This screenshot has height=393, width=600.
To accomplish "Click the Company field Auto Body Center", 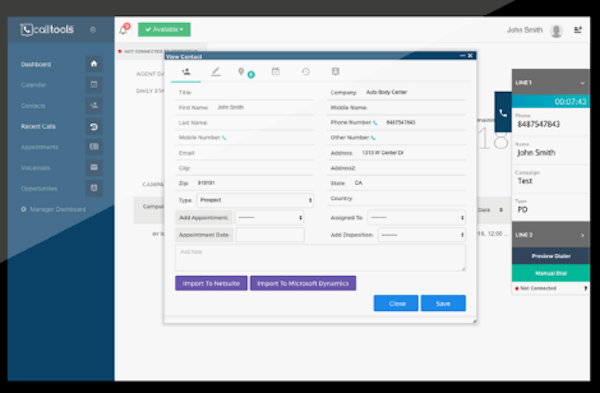I will pos(396,93).
